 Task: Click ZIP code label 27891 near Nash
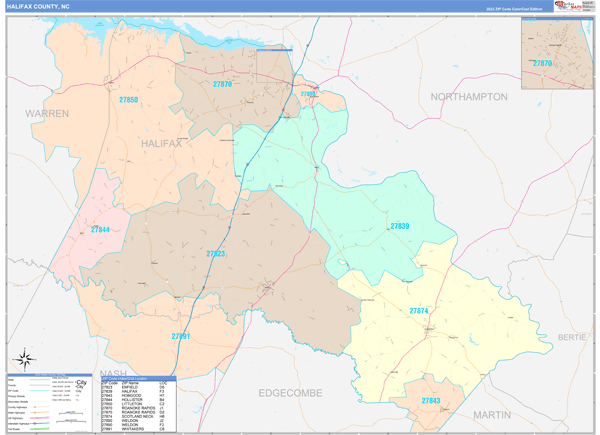pos(181,337)
